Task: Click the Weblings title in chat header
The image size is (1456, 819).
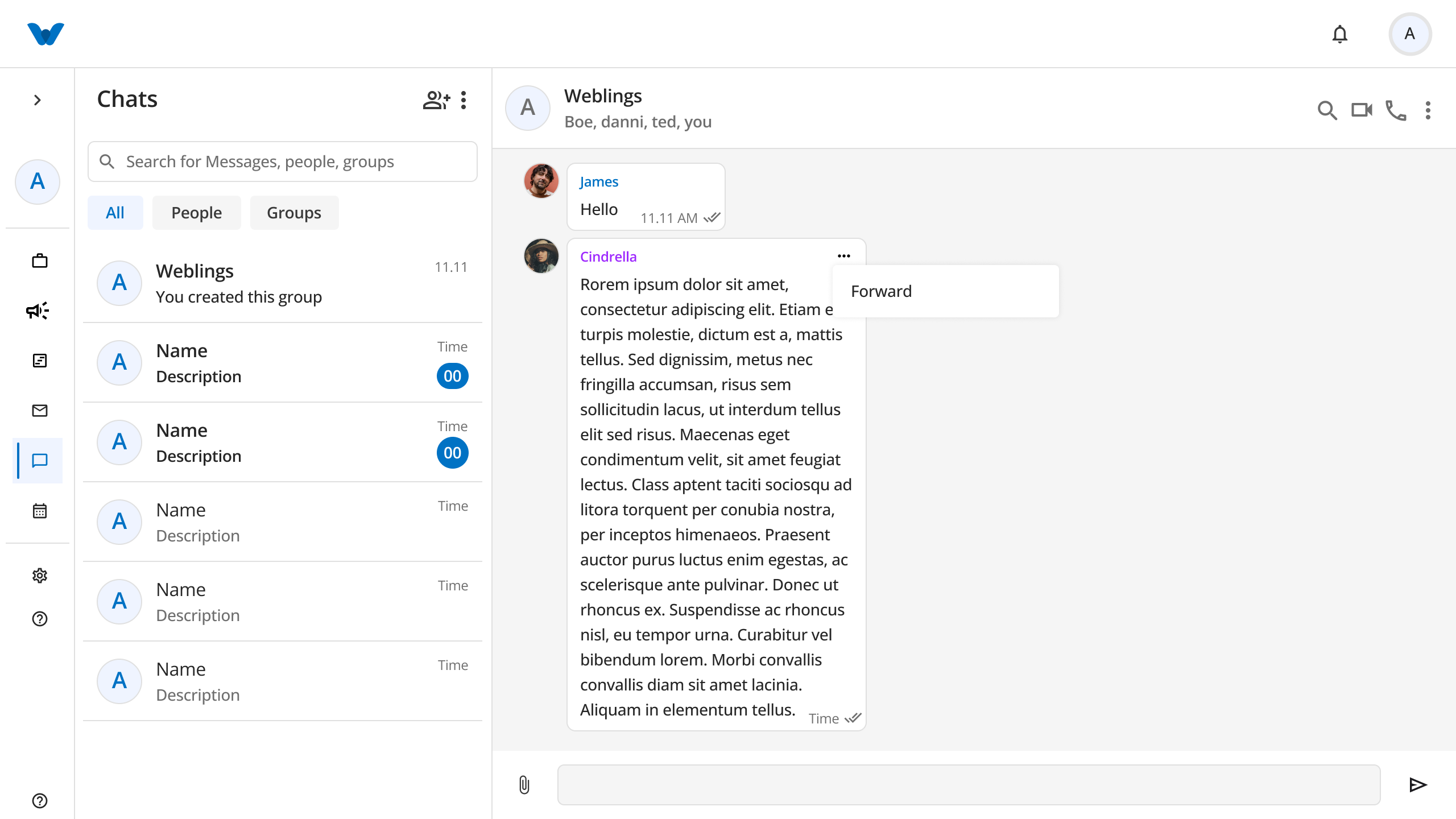Action: (x=603, y=96)
